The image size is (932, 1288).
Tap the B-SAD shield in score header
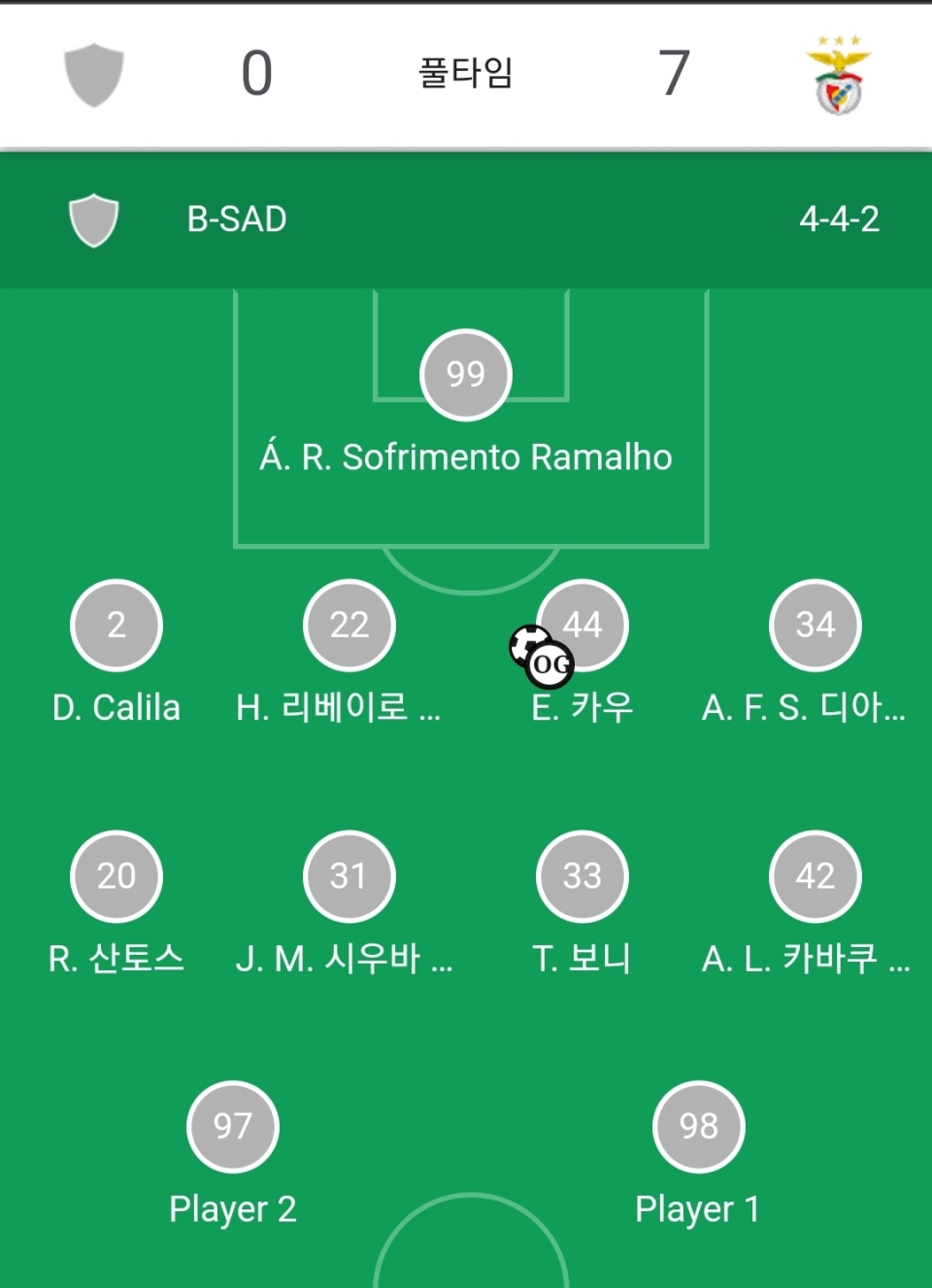tap(93, 74)
